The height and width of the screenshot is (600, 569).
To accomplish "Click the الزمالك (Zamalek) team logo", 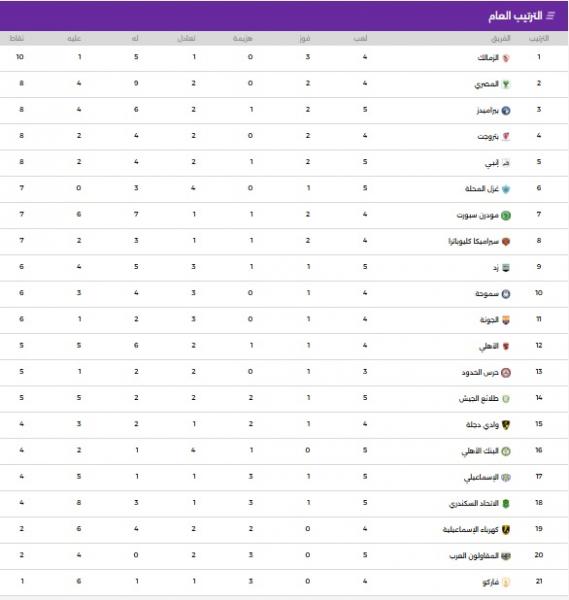I will click(505, 58).
